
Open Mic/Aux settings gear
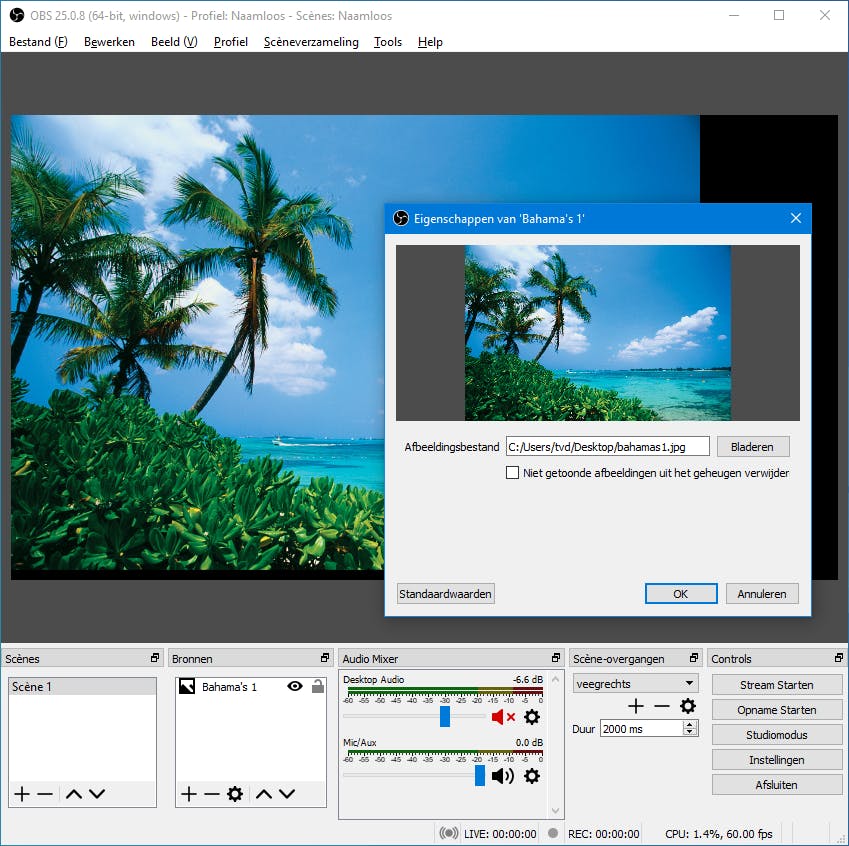[x=532, y=776]
